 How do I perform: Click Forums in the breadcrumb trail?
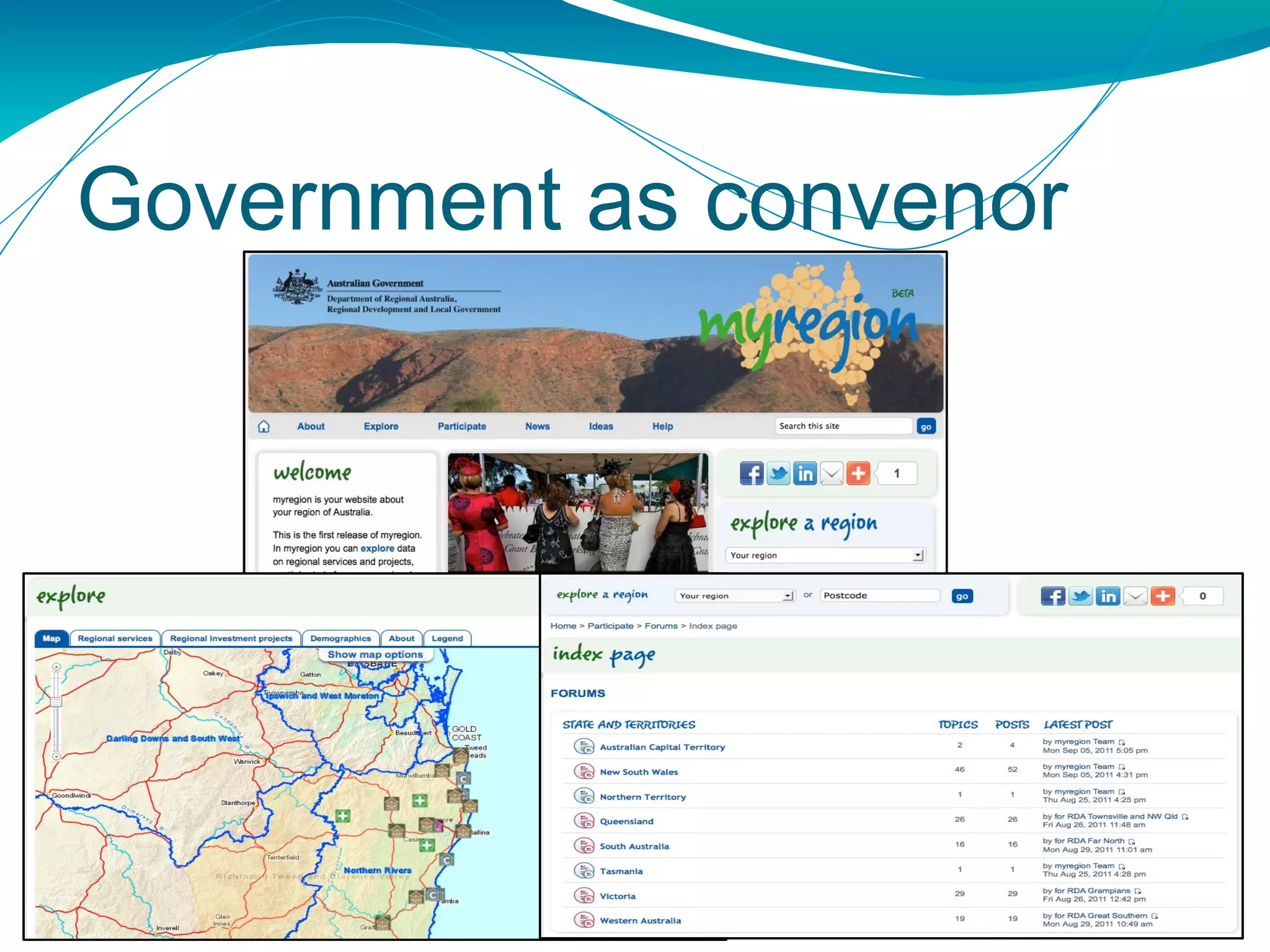(661, 626)
